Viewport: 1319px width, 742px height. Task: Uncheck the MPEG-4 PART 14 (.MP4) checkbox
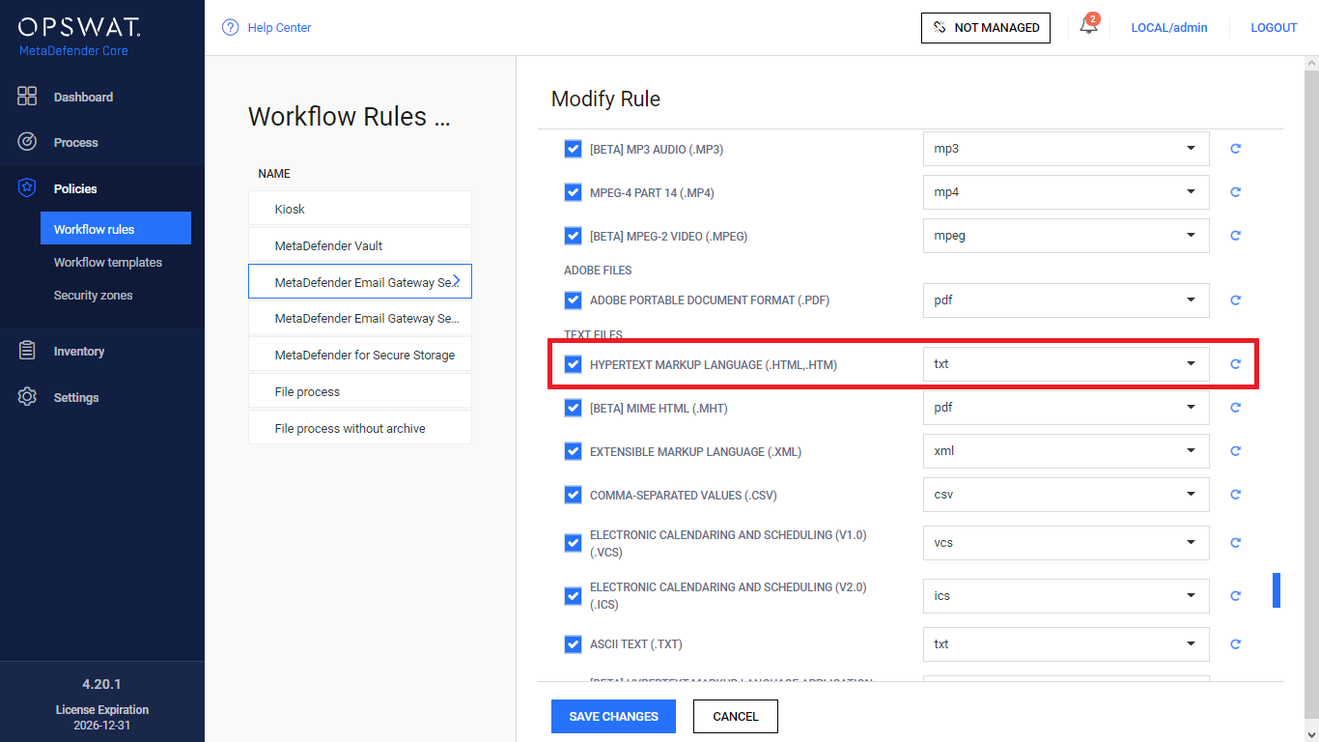point(573,192)
